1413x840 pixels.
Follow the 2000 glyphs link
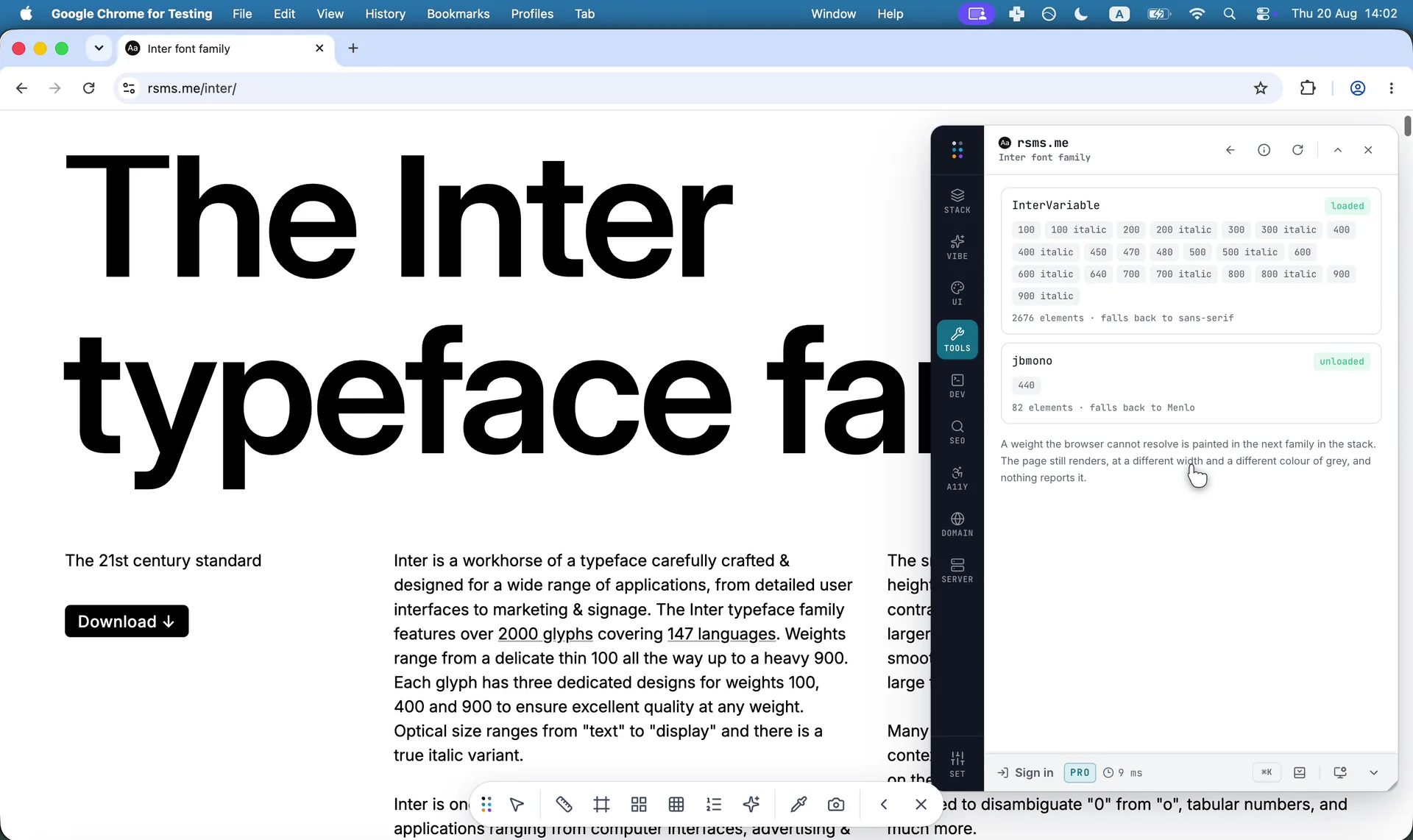pos(545,633)
